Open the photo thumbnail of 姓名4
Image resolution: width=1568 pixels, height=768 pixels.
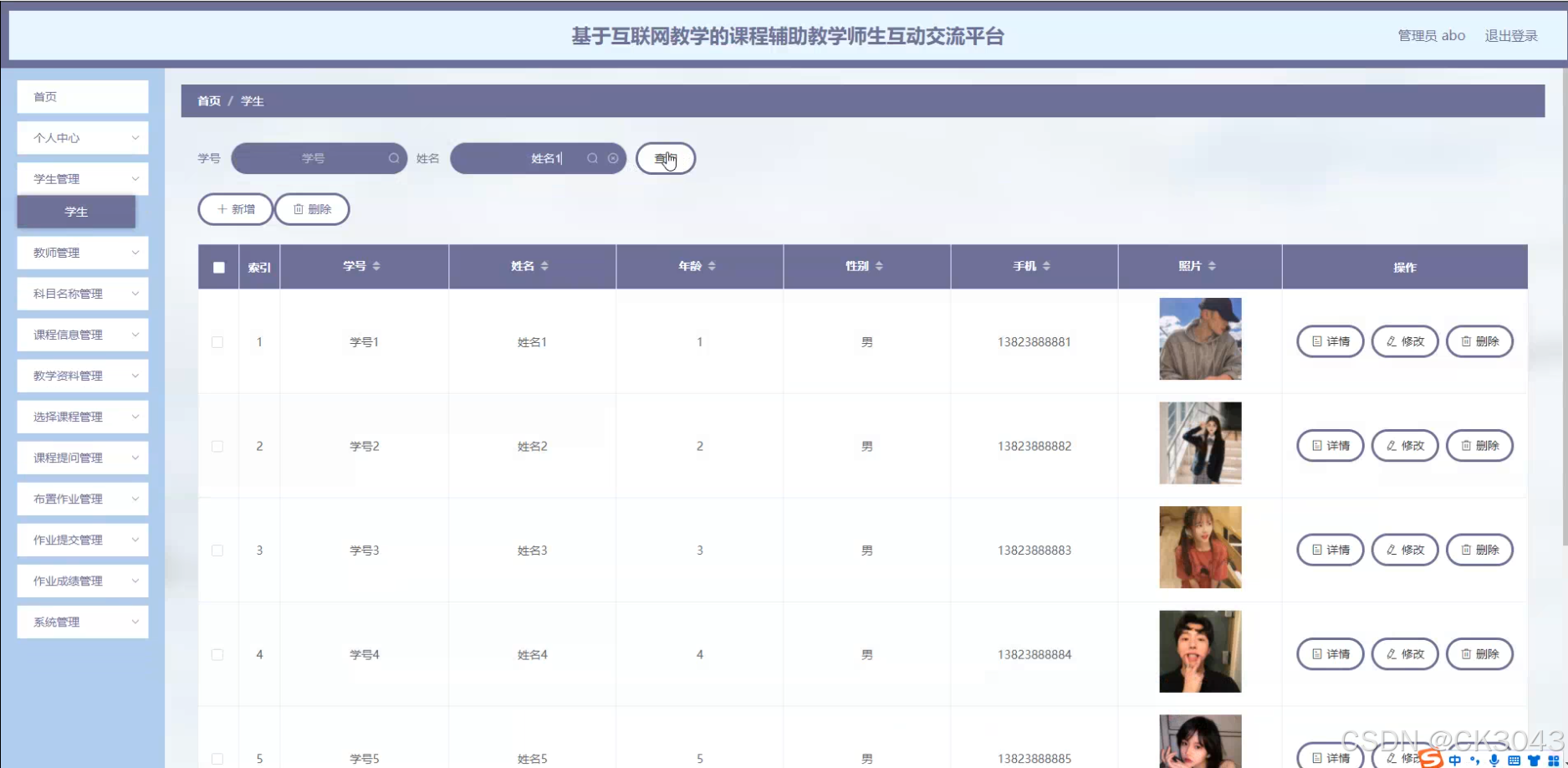[x=1200, y=652]
